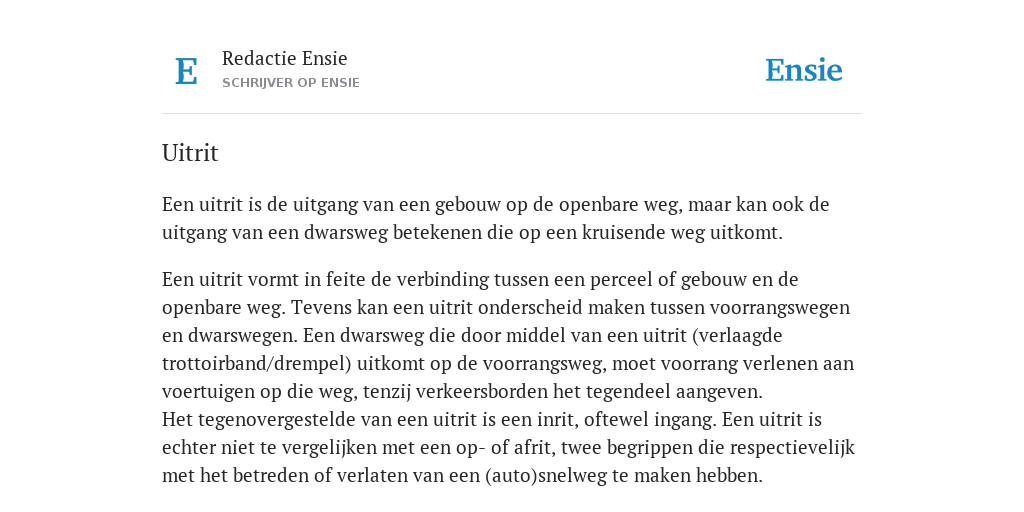Screen dimensions: 1024x512
Task: Open the Redactie Ensie author profile
Action: [x=285, y=58]
